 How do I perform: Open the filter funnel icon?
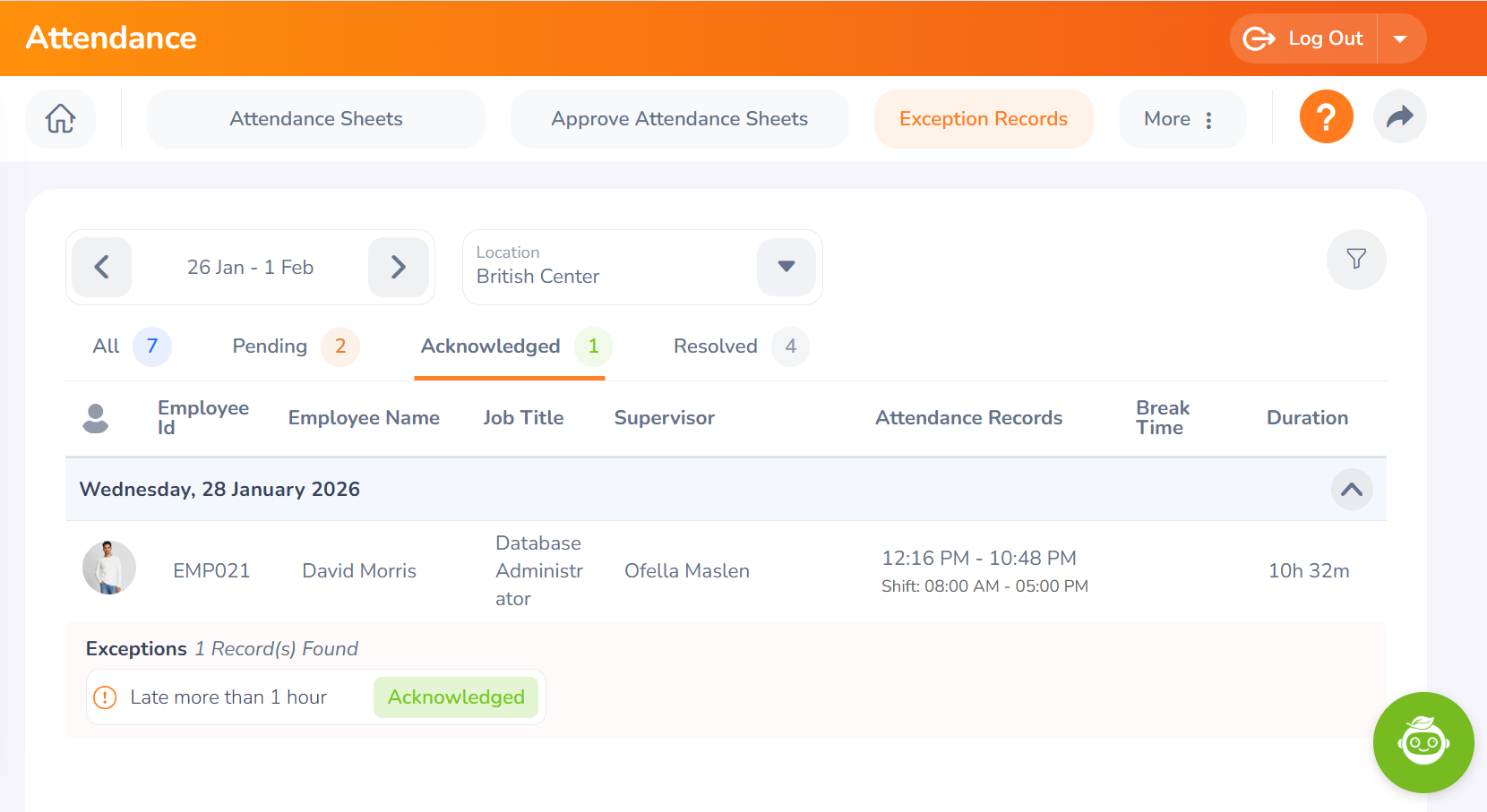tap(1356, 260)
